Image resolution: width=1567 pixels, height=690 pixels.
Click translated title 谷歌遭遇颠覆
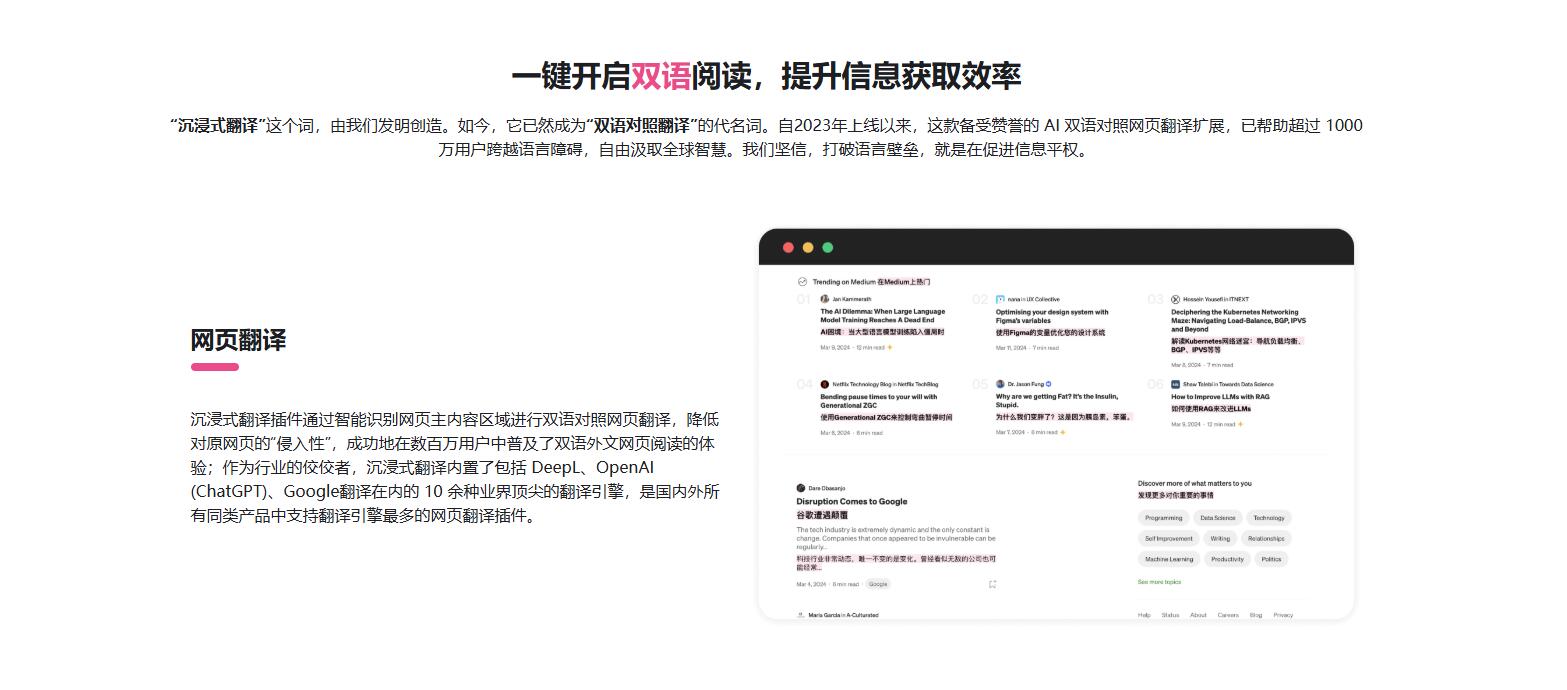pos(822,515)
